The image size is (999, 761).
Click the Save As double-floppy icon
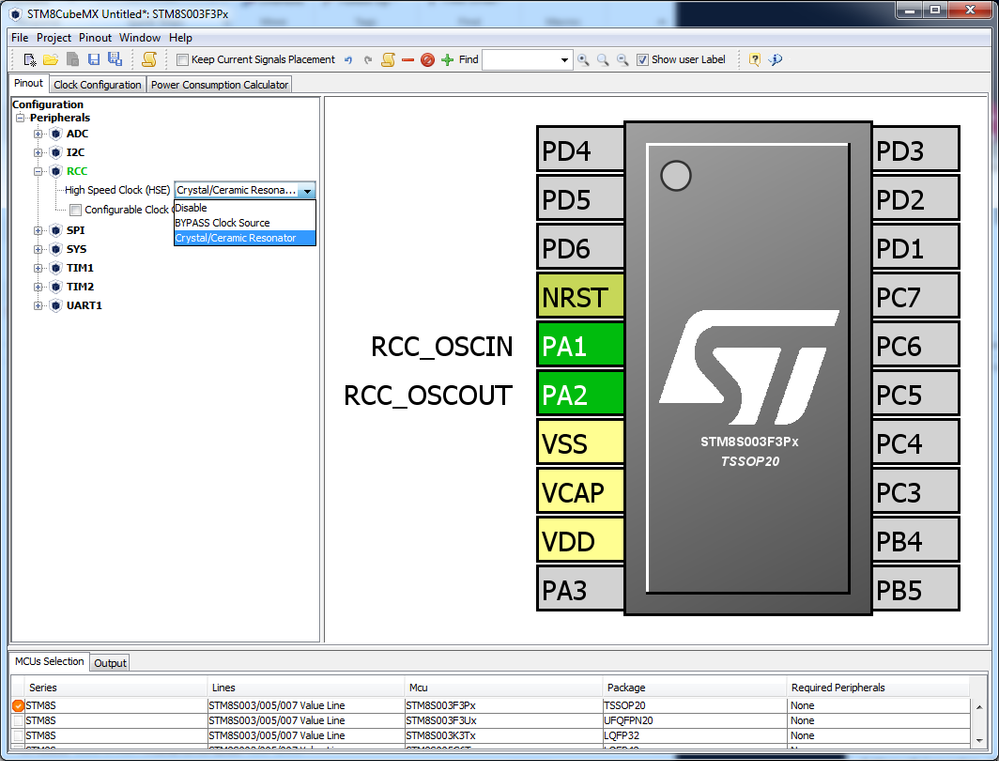point(115,60)
